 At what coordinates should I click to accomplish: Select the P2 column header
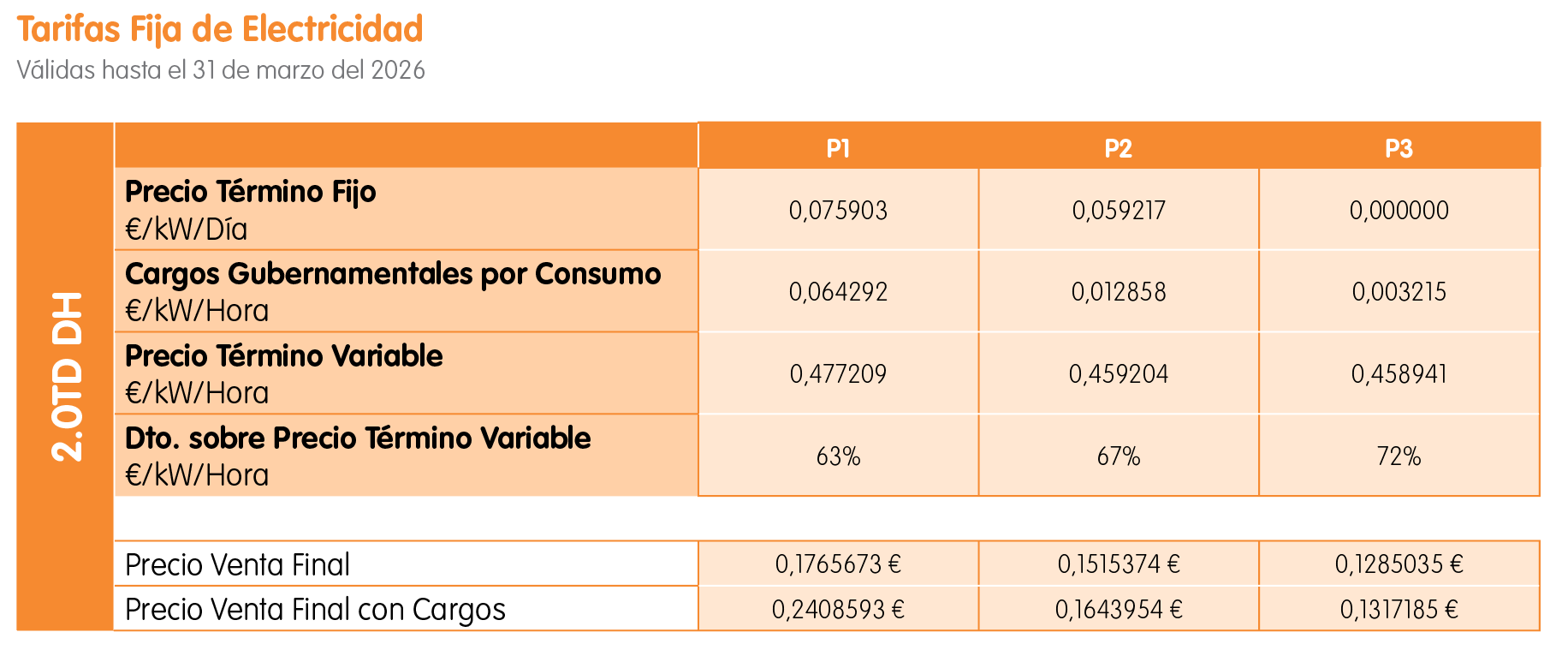[1118, 148]
